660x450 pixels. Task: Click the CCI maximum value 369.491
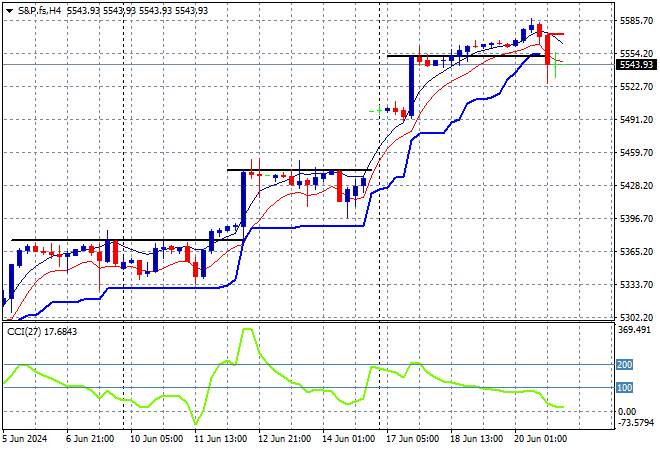point(634,330)
